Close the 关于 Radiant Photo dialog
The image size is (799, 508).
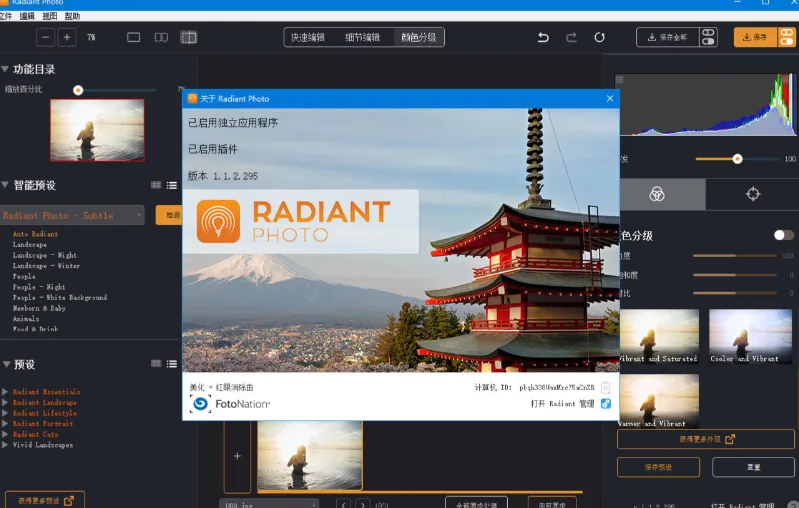[610, 98]
